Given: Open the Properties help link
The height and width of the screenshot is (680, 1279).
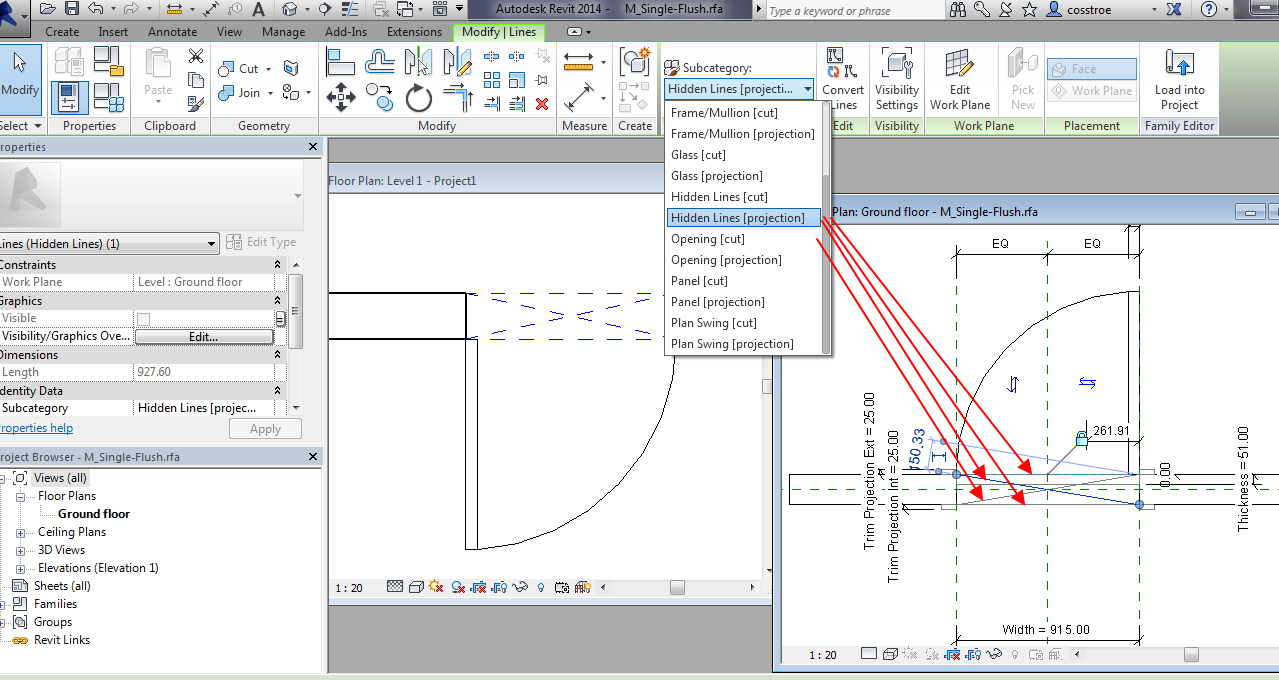Looking at the screenshot, I should tap(36, 428).
